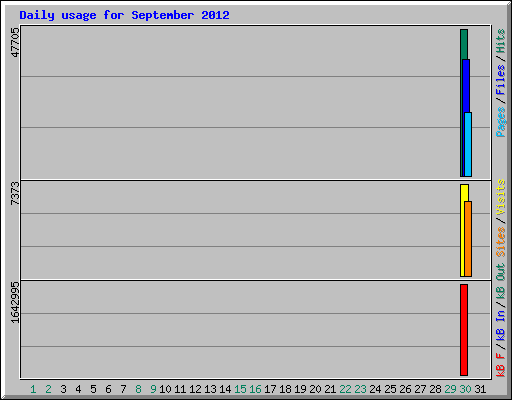Image resolution: width=512 pixels, height=400 pixels.
Task: Click day 14 on the x-axis
Action: click(x=225, y=389)
